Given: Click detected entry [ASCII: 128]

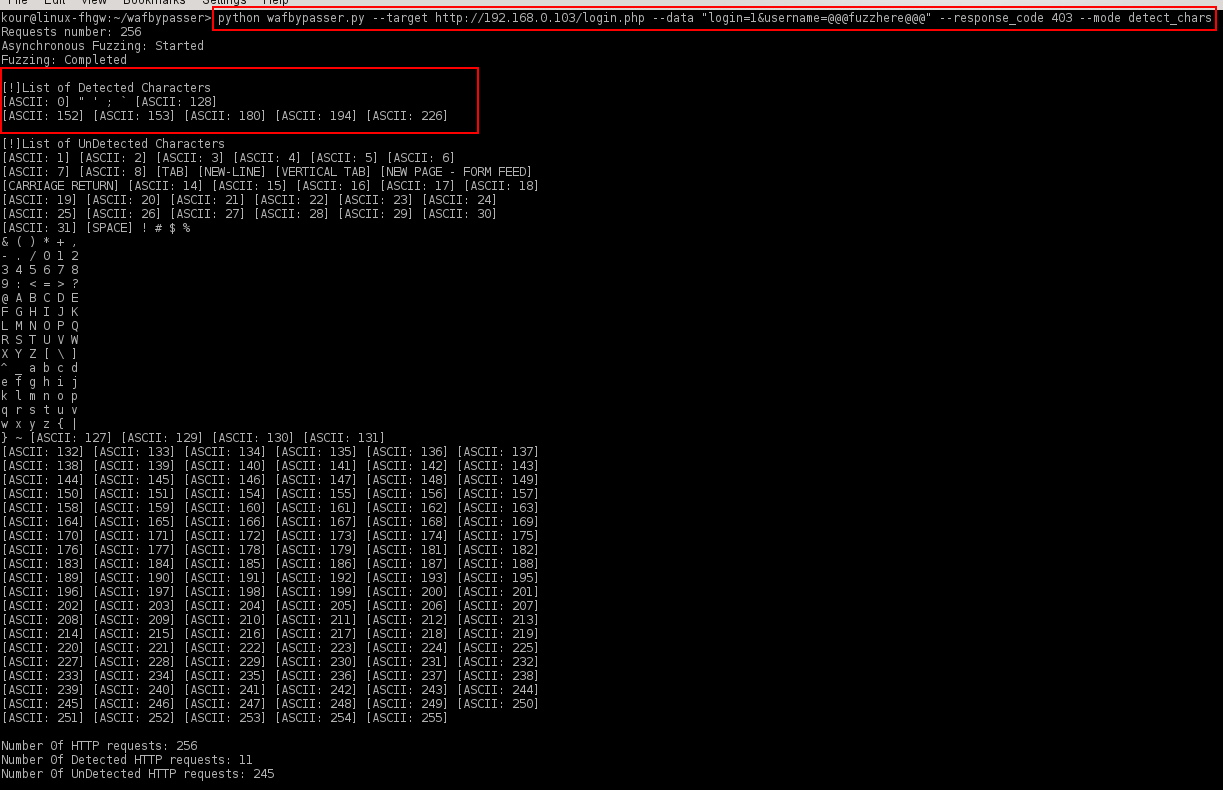Looking at the screenshot, I should (x=177, y=102).
